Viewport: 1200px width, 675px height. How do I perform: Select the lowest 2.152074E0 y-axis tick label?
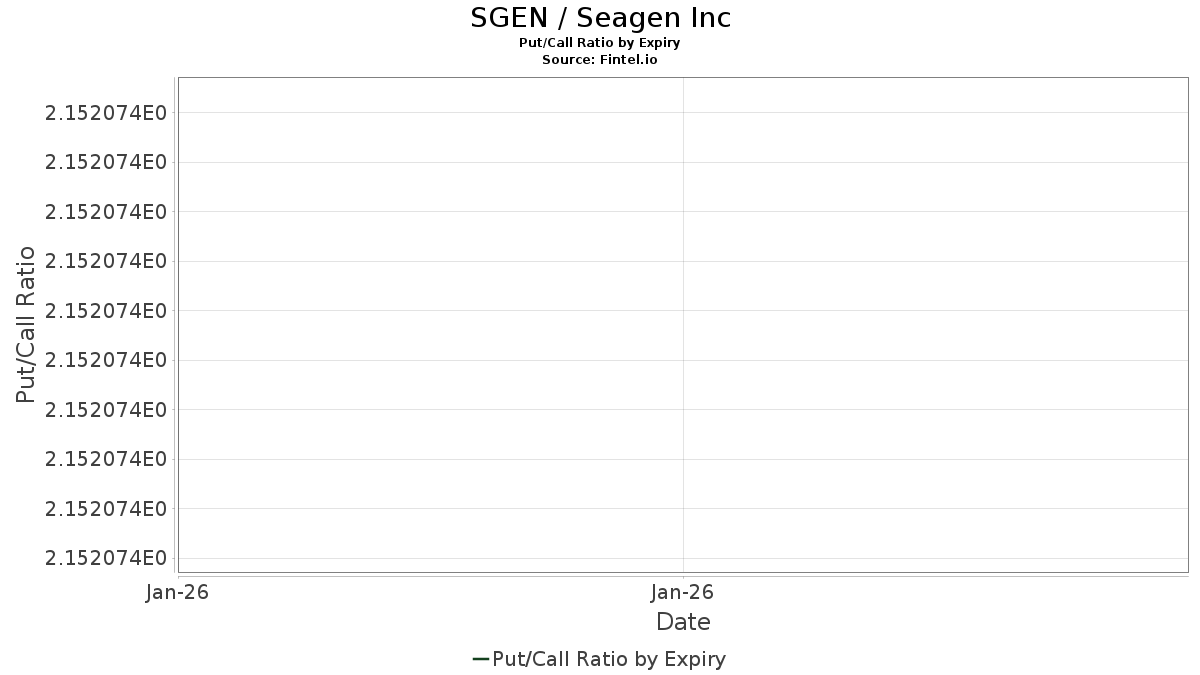105,558
